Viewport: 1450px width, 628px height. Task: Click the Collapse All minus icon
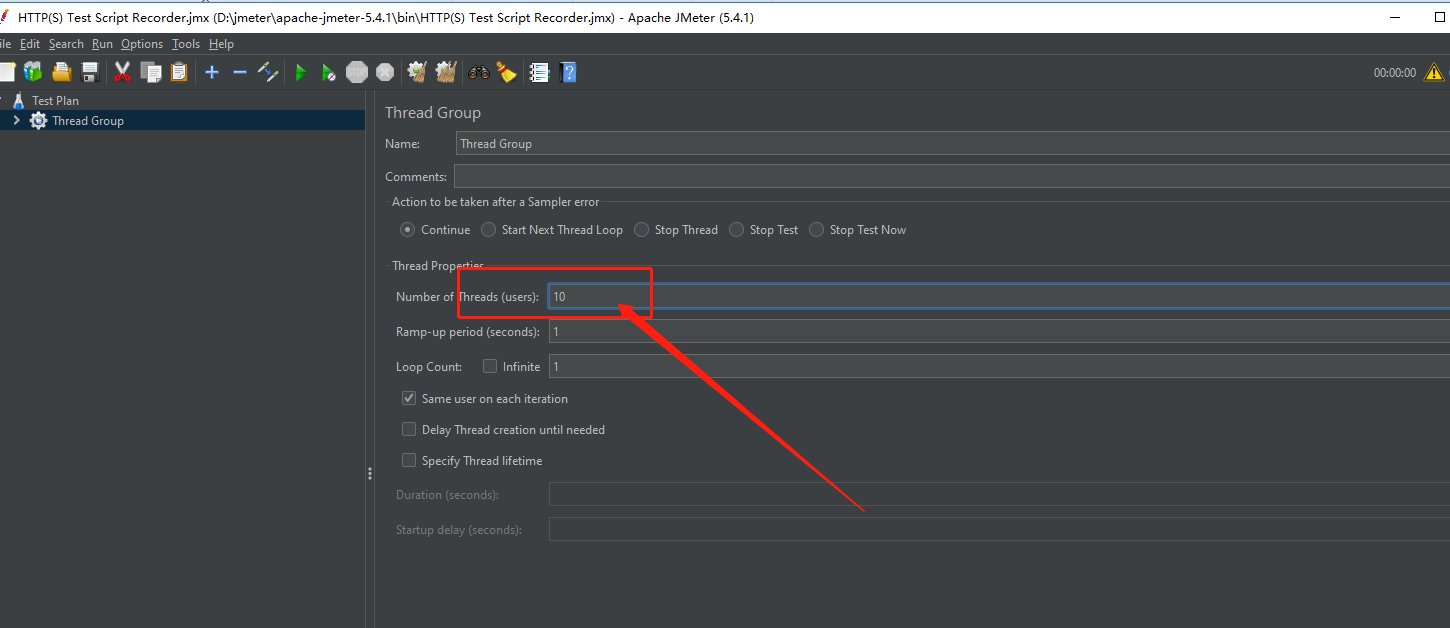240,72
